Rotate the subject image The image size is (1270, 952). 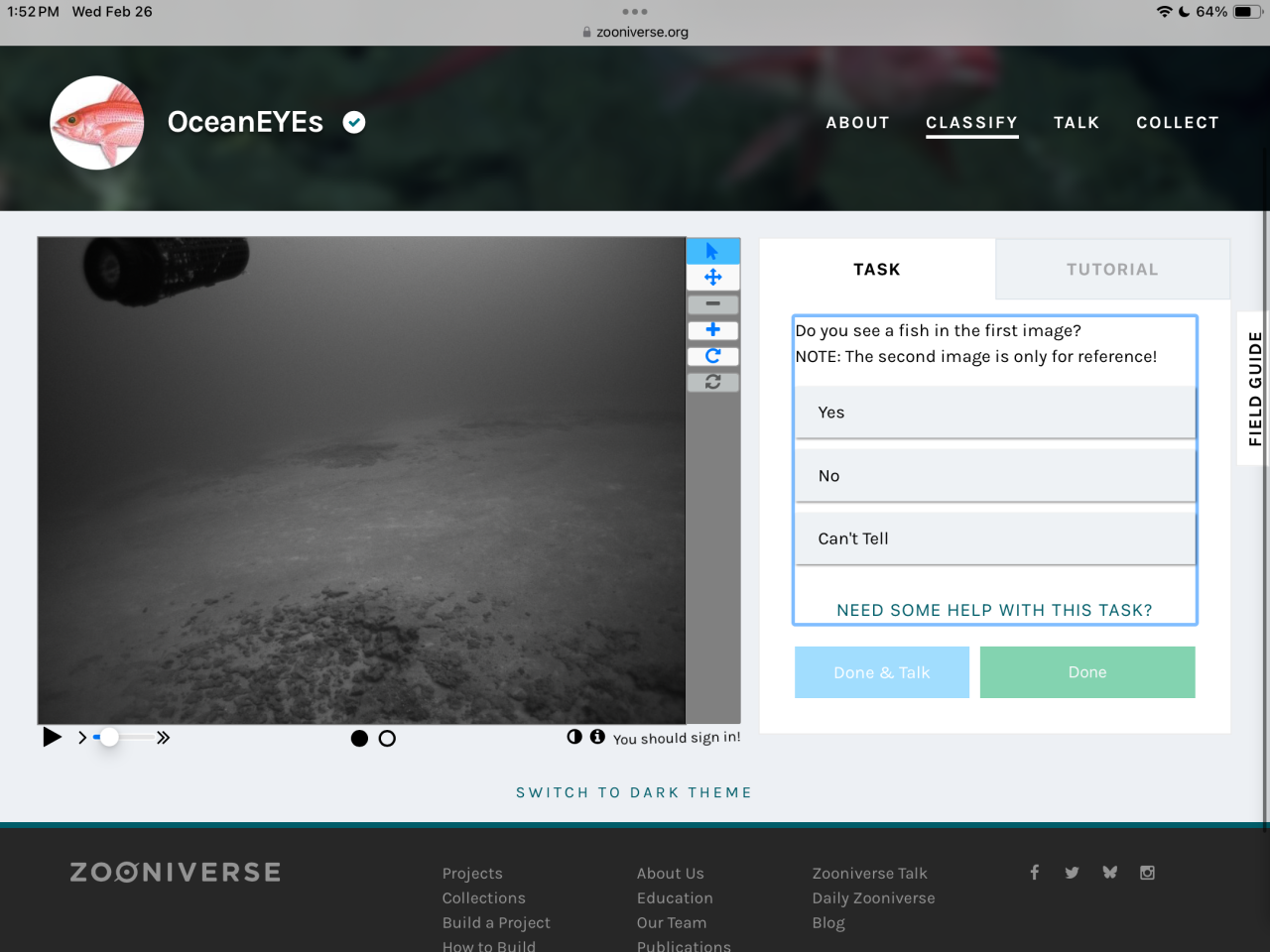pos(712,355)
